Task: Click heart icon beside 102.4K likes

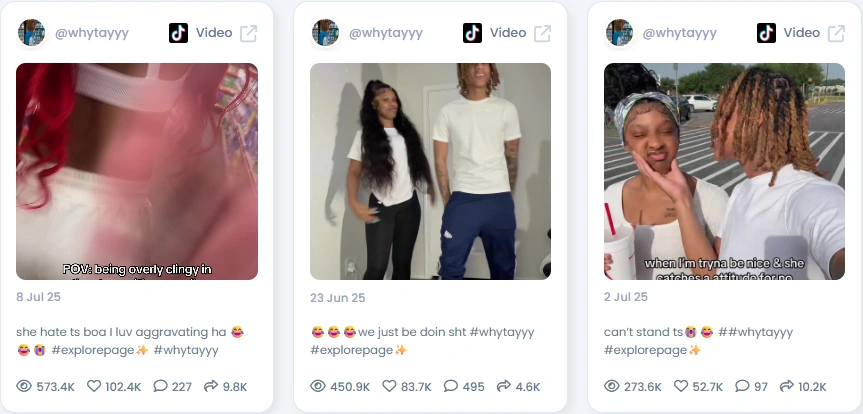Action: tap(94, 386)
